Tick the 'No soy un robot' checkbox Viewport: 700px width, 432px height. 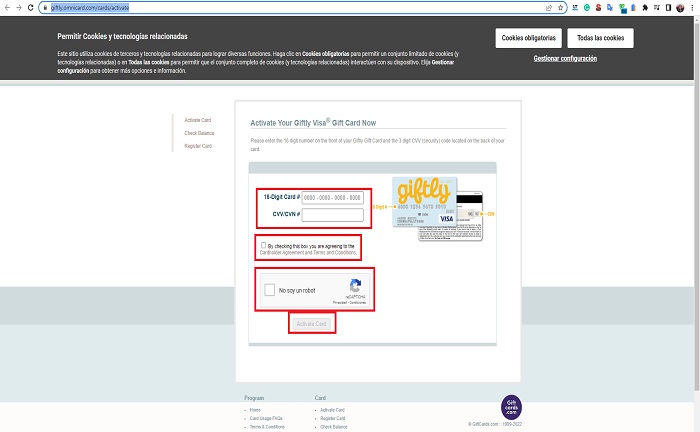click(270, 290)
